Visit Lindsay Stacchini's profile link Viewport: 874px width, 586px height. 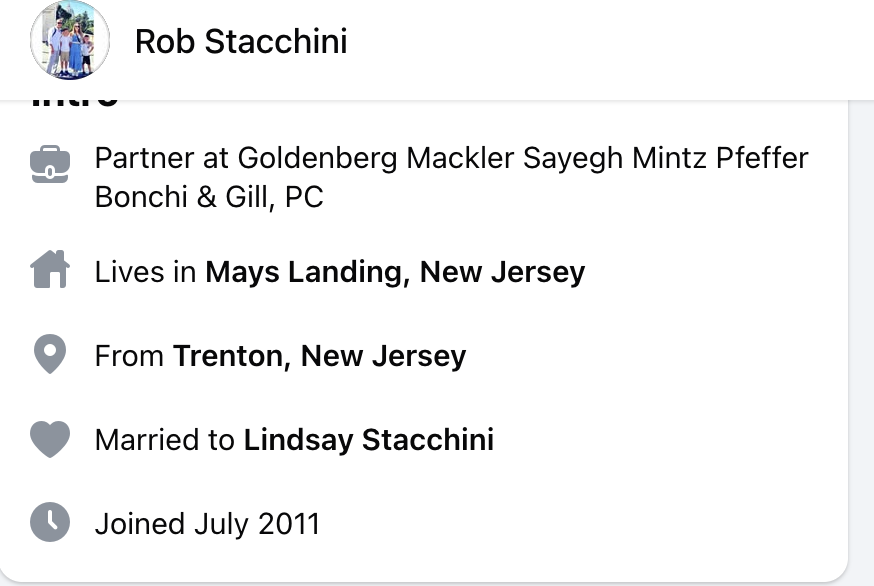[368, 440]
